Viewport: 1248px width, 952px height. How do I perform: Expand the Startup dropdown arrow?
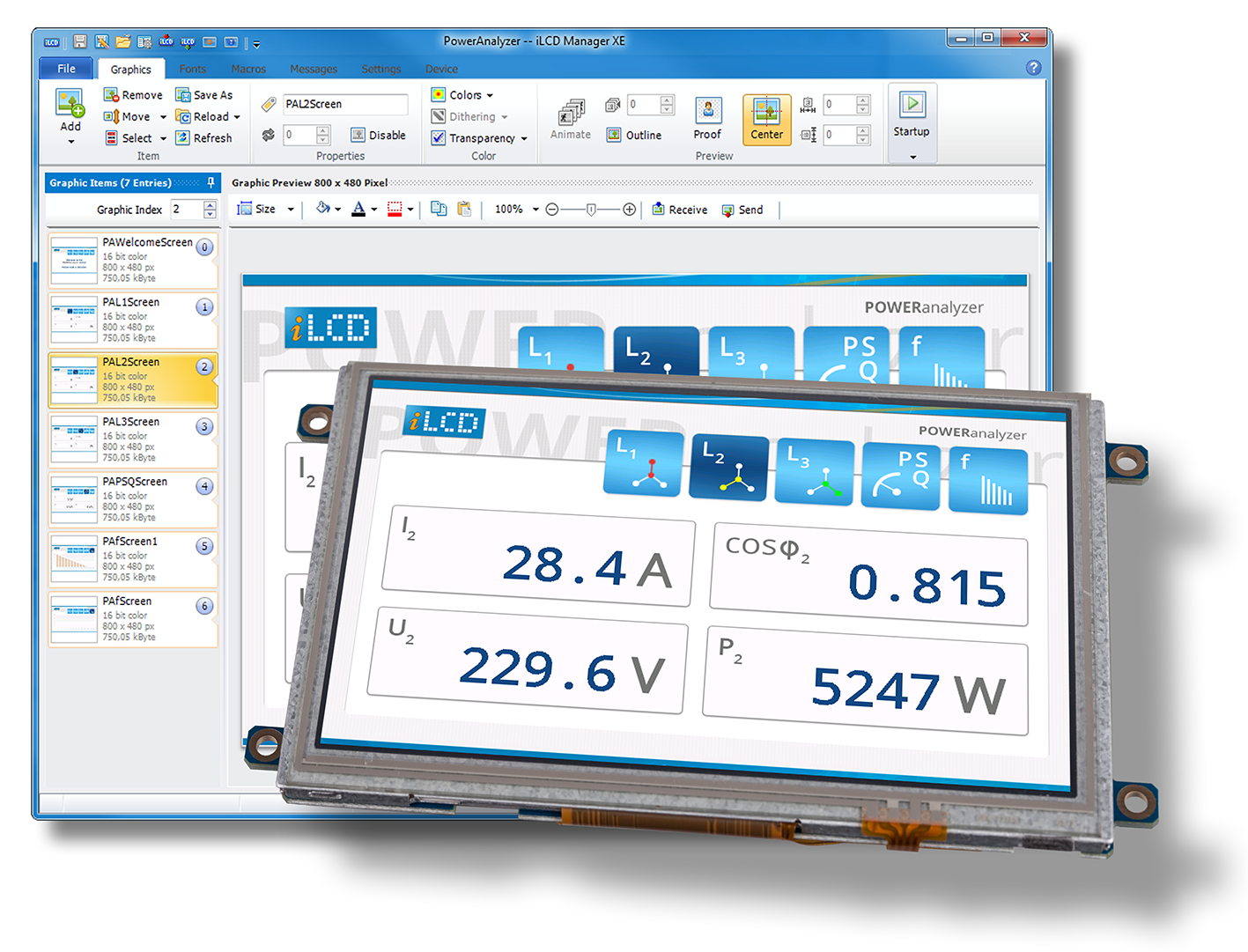[x=912, y=157]
